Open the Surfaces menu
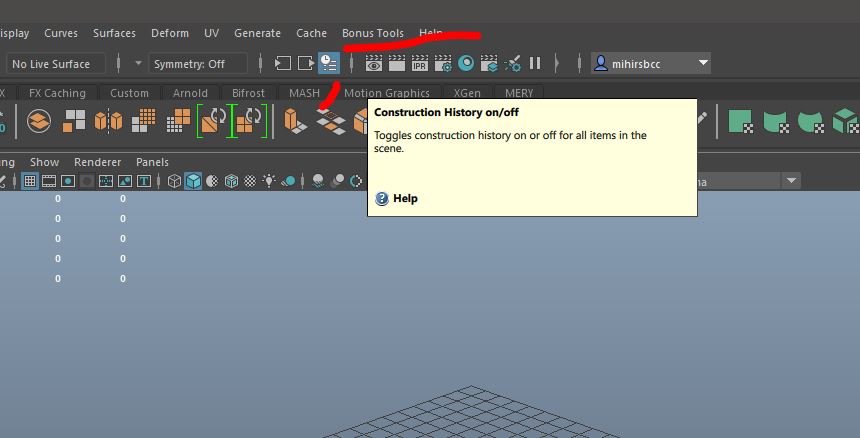This screenshot has height=438, width=860. tap(114, 33)
